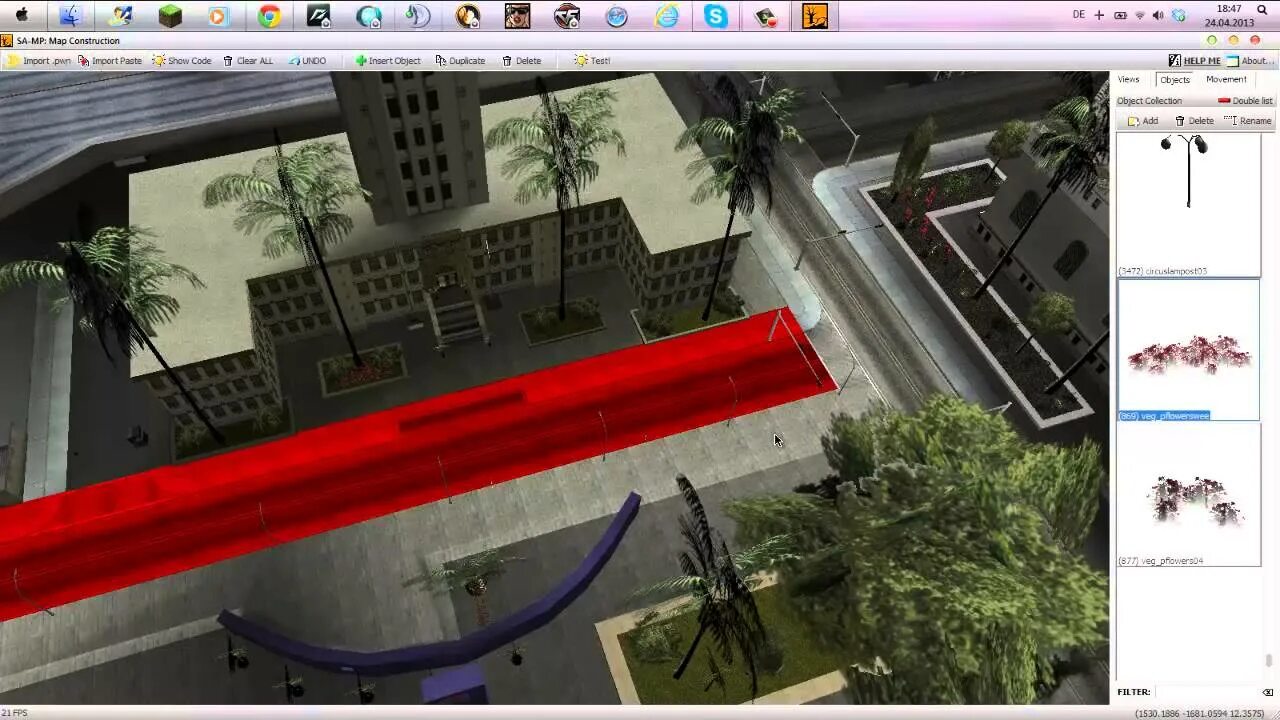Clear the filter with the X icon
Screen dimensions: 1280x720
(x=1267, y=692)
